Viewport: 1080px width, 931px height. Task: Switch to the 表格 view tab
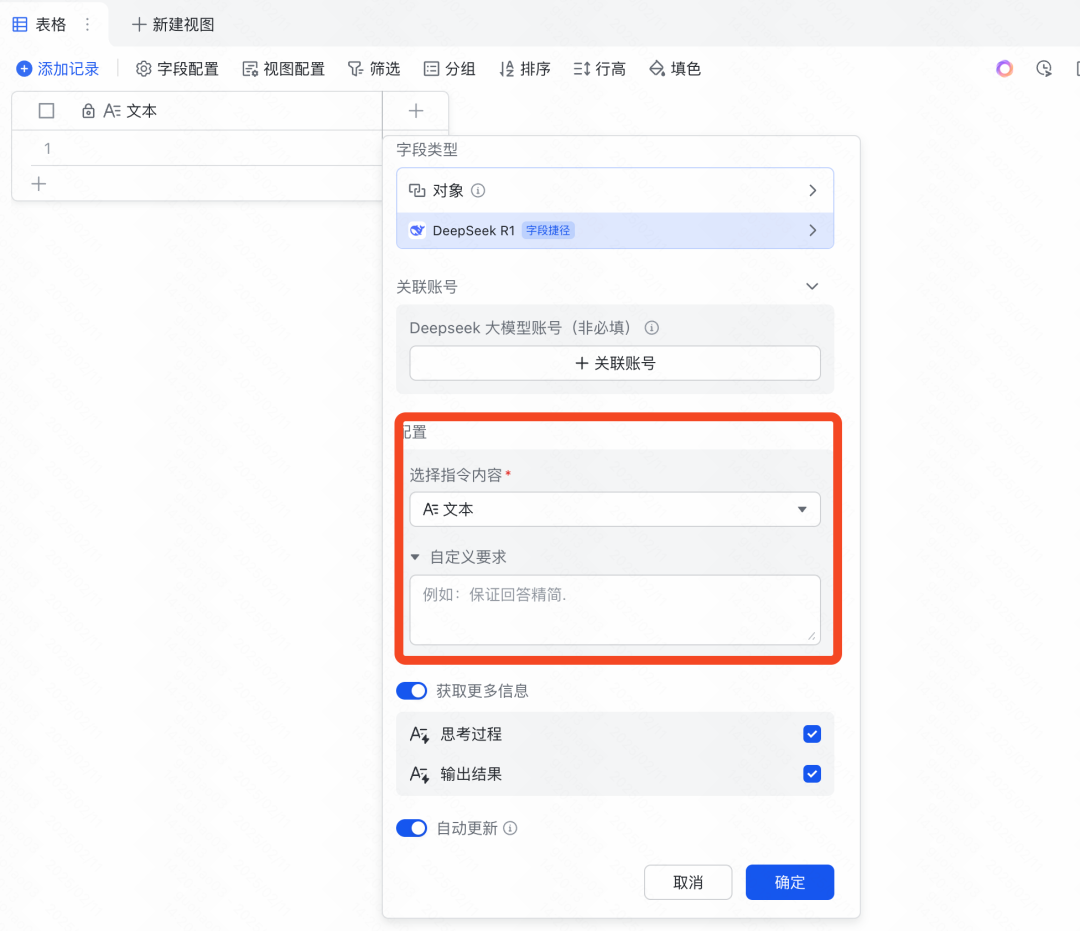pyautogui.click(x=40, y=24)
